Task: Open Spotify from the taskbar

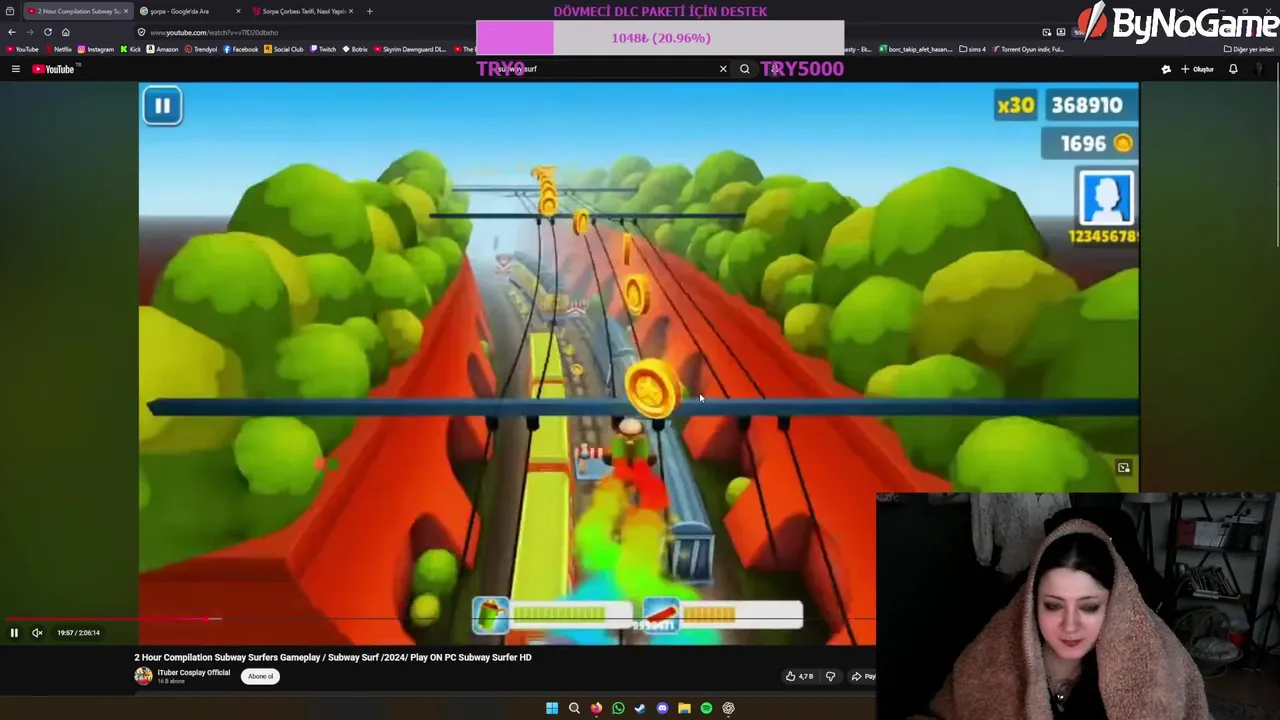Action: (x=706, y=708)
